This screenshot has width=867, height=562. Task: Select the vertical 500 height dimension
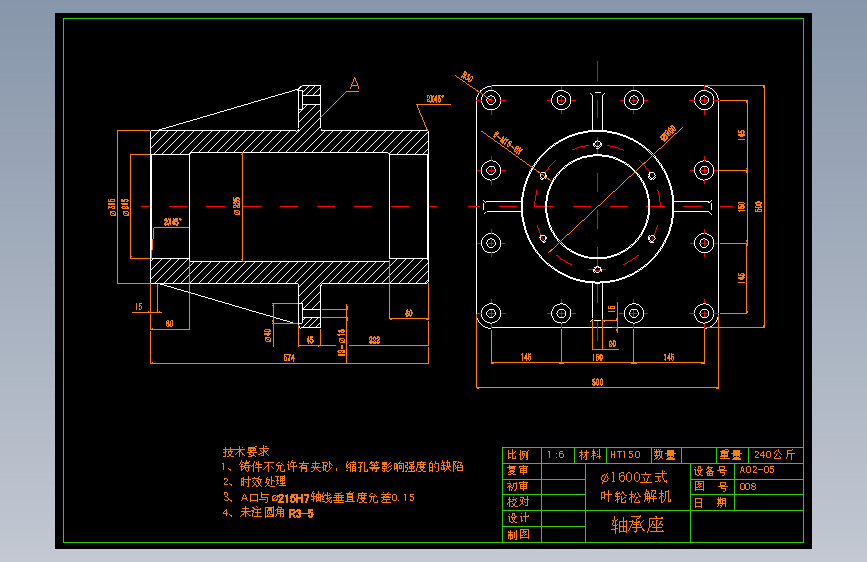click(759, 206)
